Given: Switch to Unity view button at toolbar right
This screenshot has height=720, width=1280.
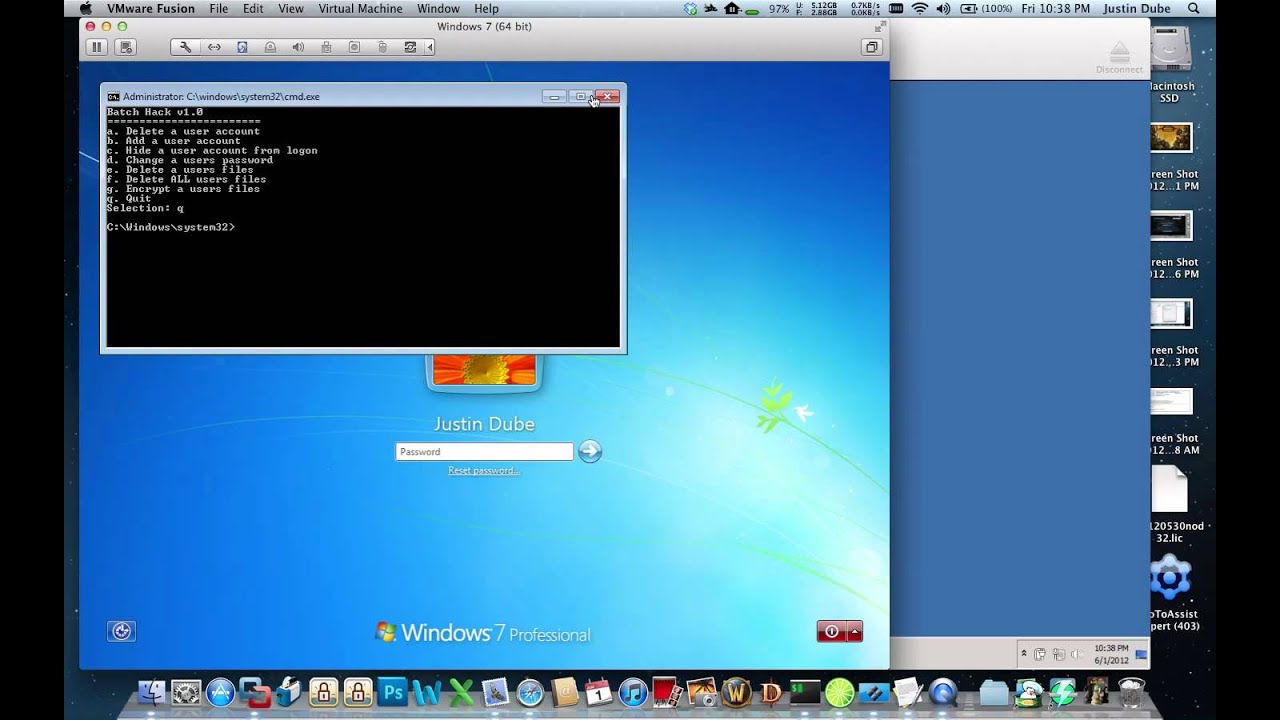Looking at the screenshot, I should click(871, 47).
